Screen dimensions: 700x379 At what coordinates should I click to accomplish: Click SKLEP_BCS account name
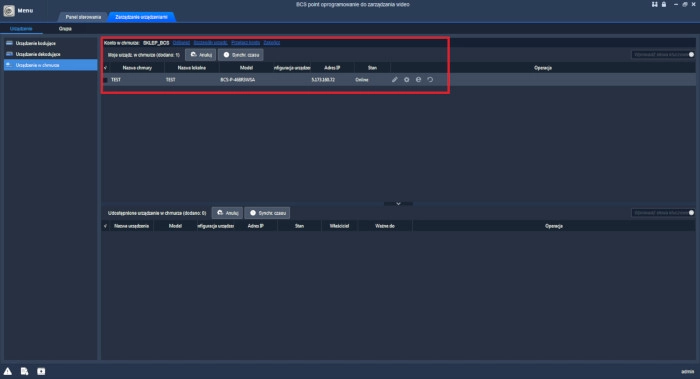[x=156, y=43]
